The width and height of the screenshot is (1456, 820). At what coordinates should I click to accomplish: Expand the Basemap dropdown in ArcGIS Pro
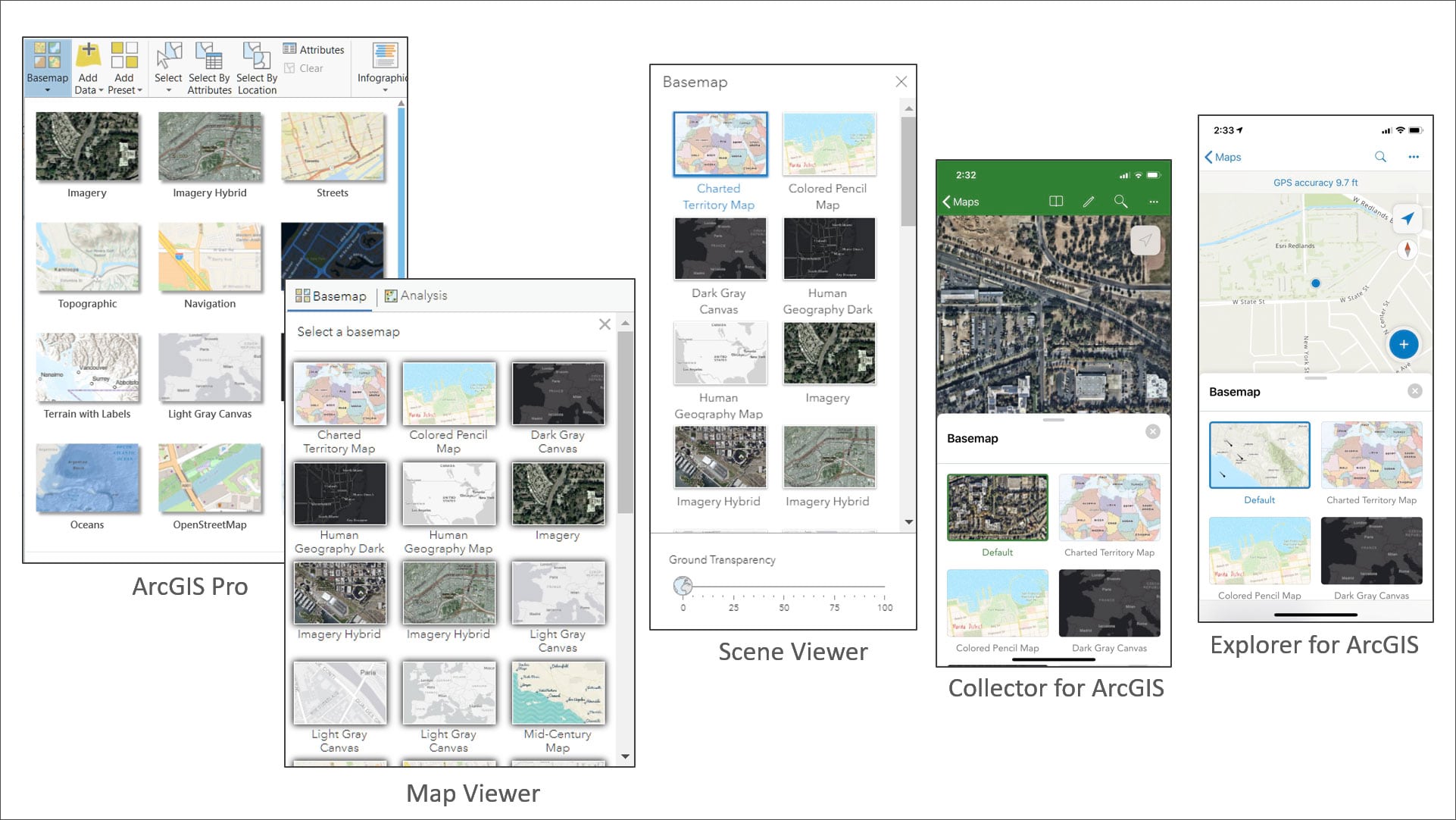pyautogui.click(x=47, y=90)
